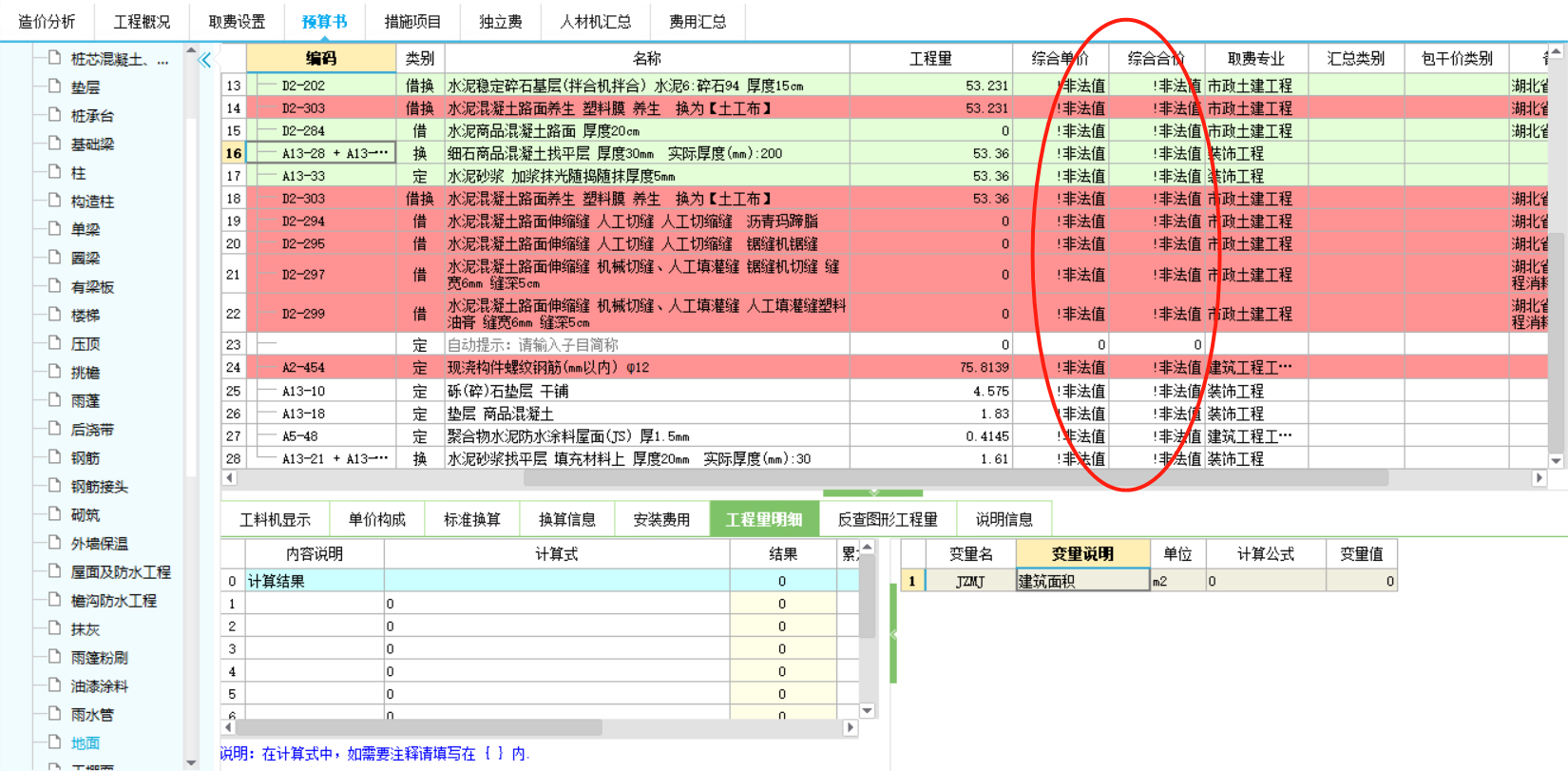Click the 名称 column header
Viewport: 1568px width, 771px height.
pyautogui.click(x=646, y=58)
